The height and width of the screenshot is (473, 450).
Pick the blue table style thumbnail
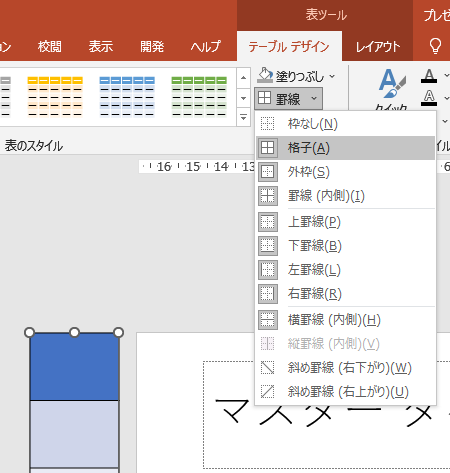coord(127,97)
